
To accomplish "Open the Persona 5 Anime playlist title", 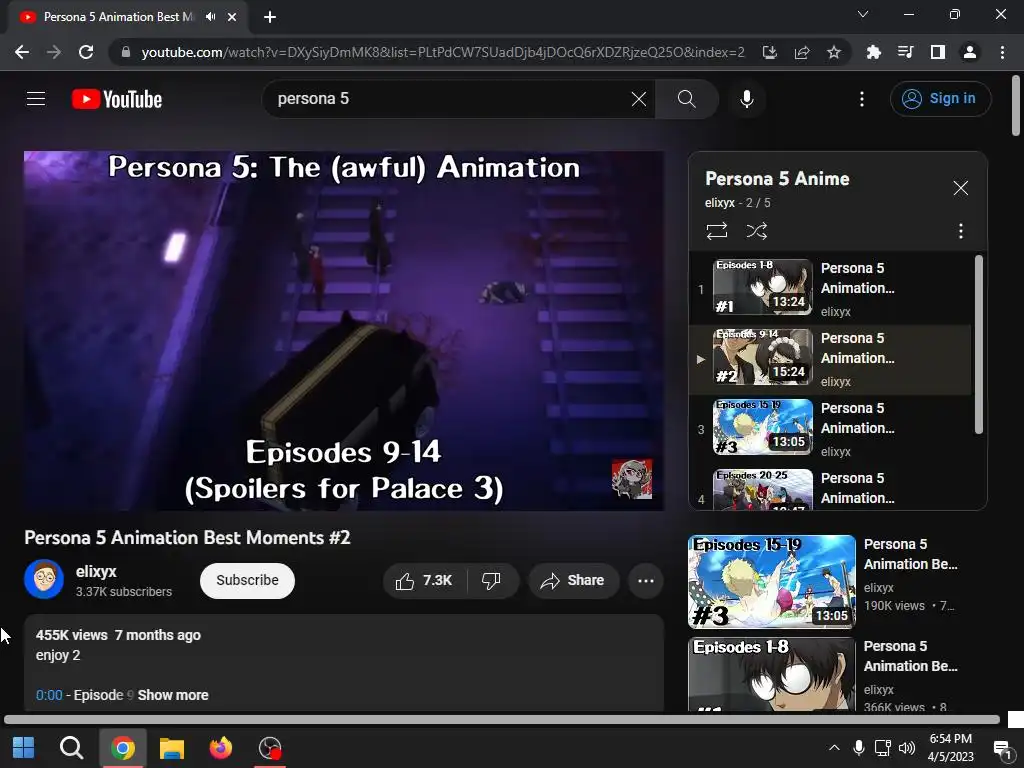I will pyautogui.click(x=777, y=179).
